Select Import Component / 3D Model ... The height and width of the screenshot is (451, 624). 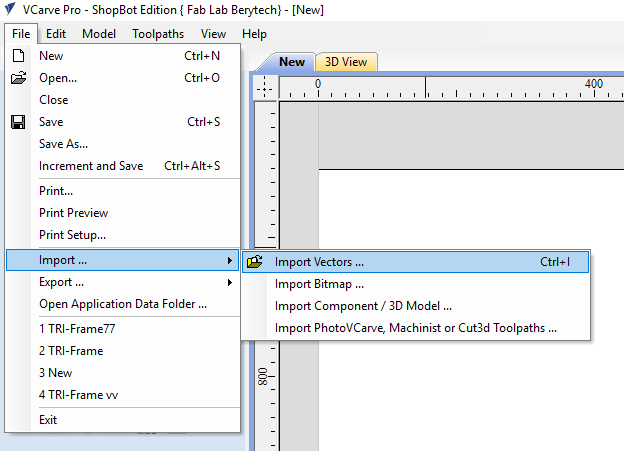click(x=415, y=306)
